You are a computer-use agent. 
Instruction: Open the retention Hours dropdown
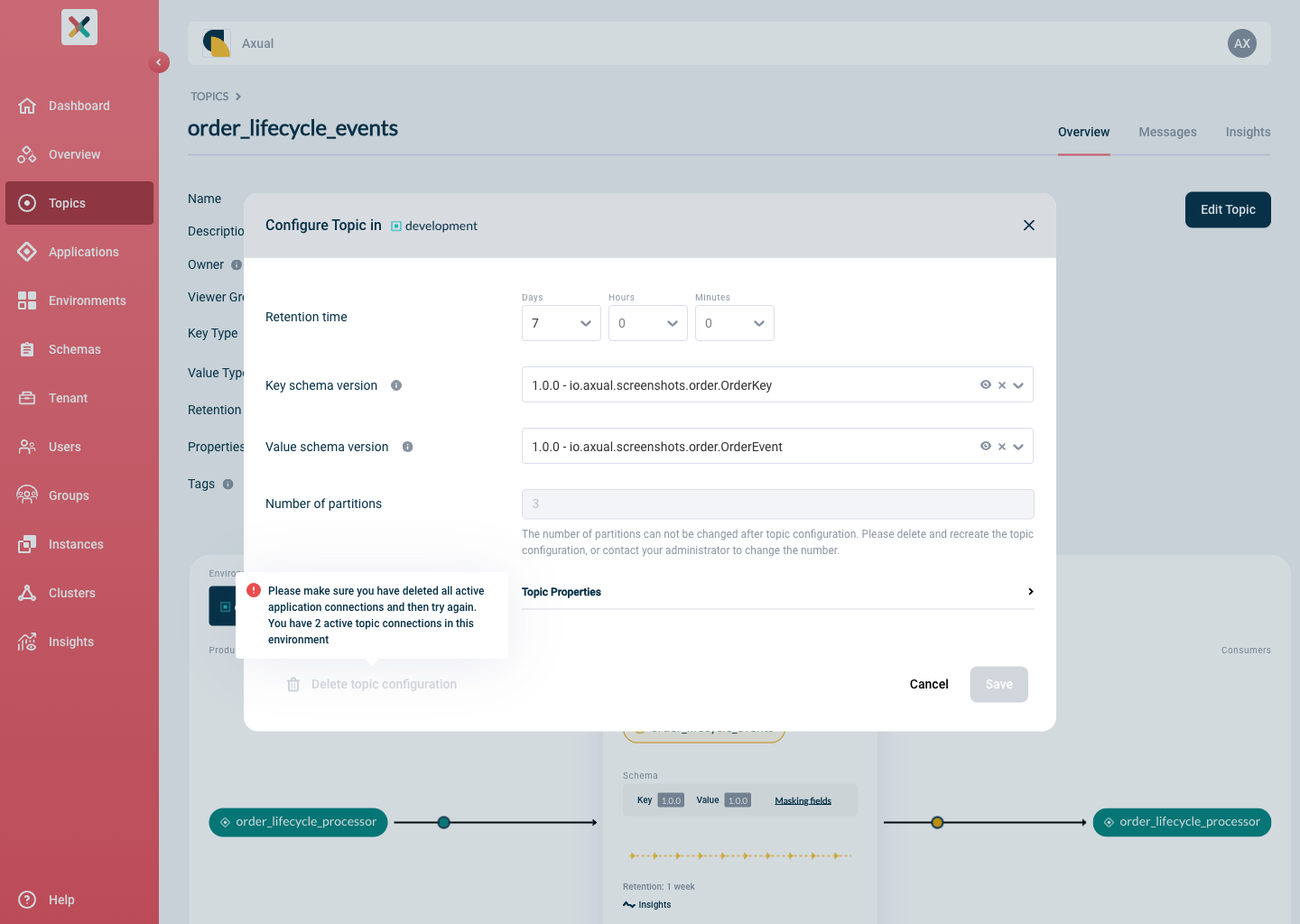(x=648, y=323)
